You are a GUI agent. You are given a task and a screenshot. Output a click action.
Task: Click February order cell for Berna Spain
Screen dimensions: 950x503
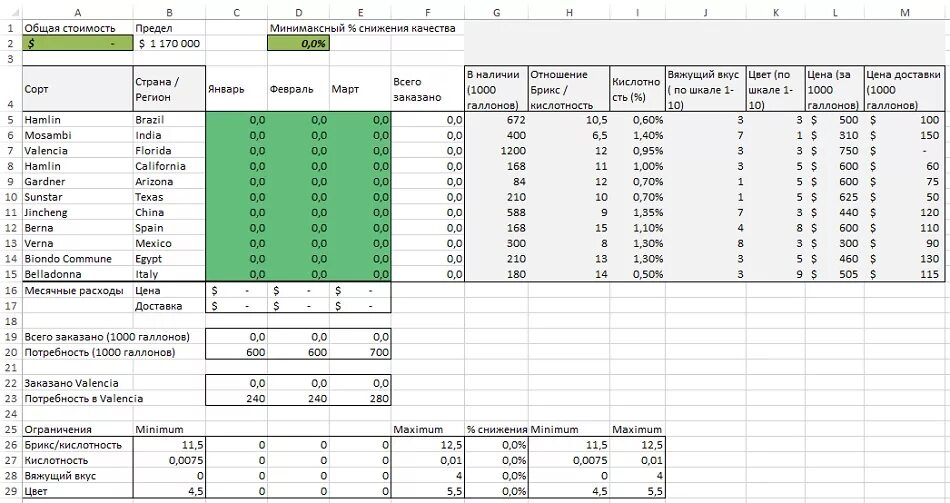[298, 228]
